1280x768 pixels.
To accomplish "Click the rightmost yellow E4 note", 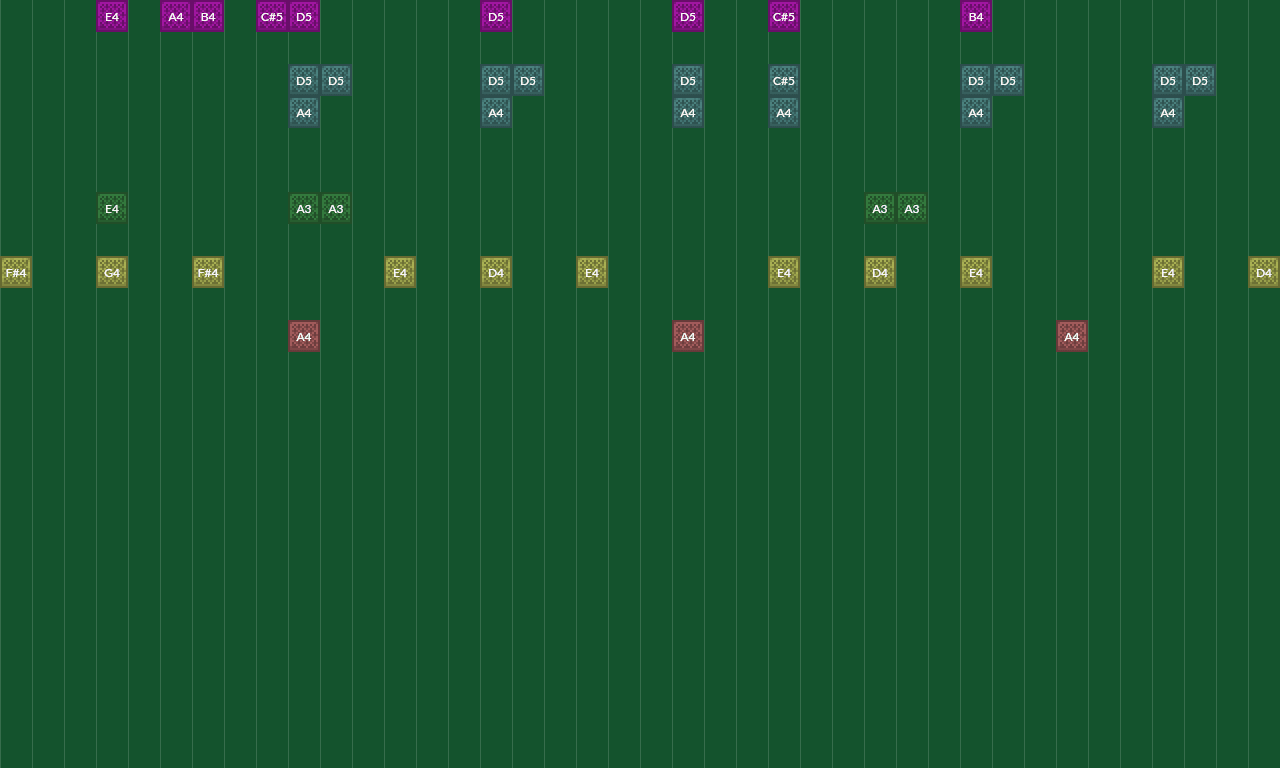I will point(1168,272).
